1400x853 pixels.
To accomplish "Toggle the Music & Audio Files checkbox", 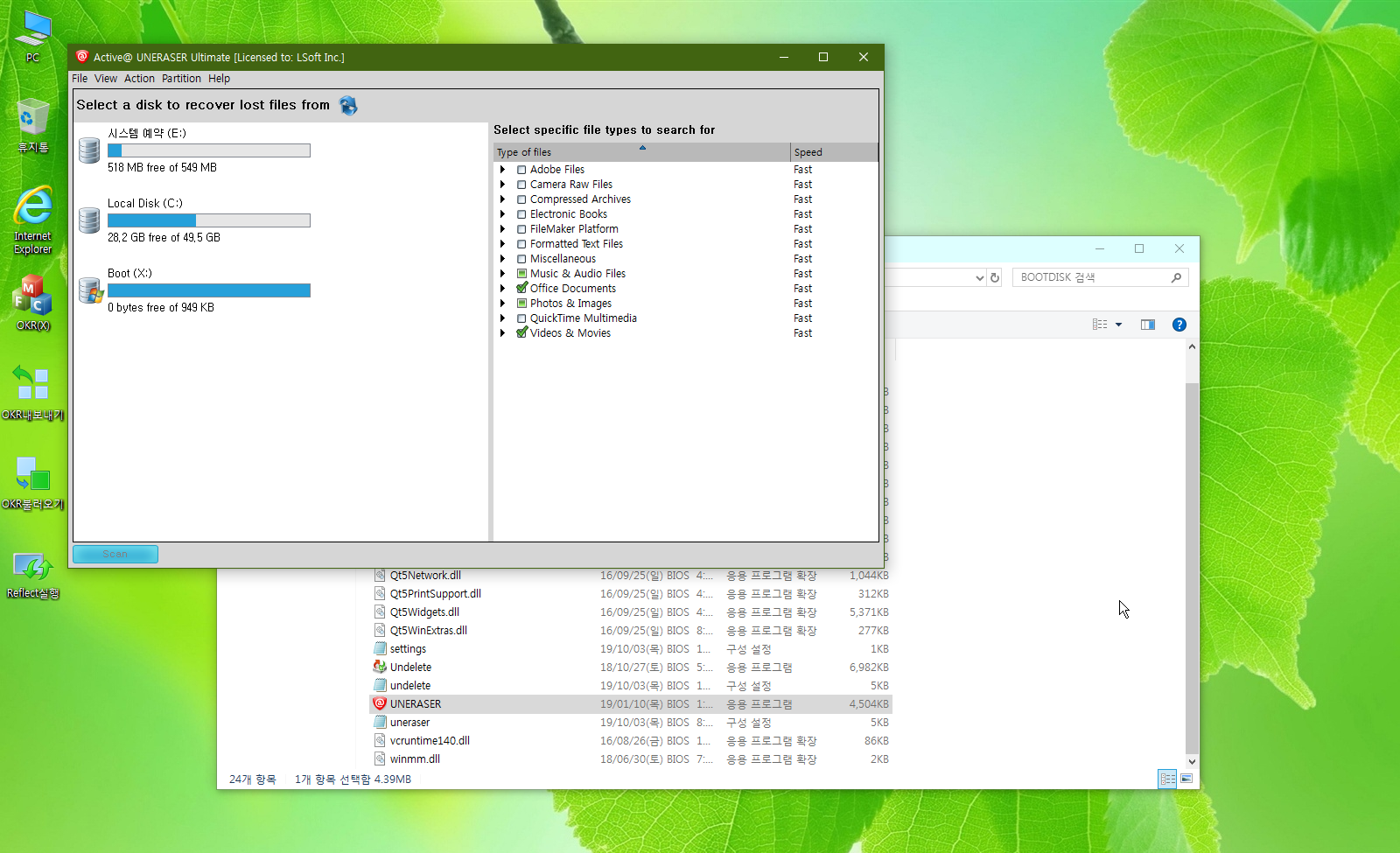I will click(521, 274).
